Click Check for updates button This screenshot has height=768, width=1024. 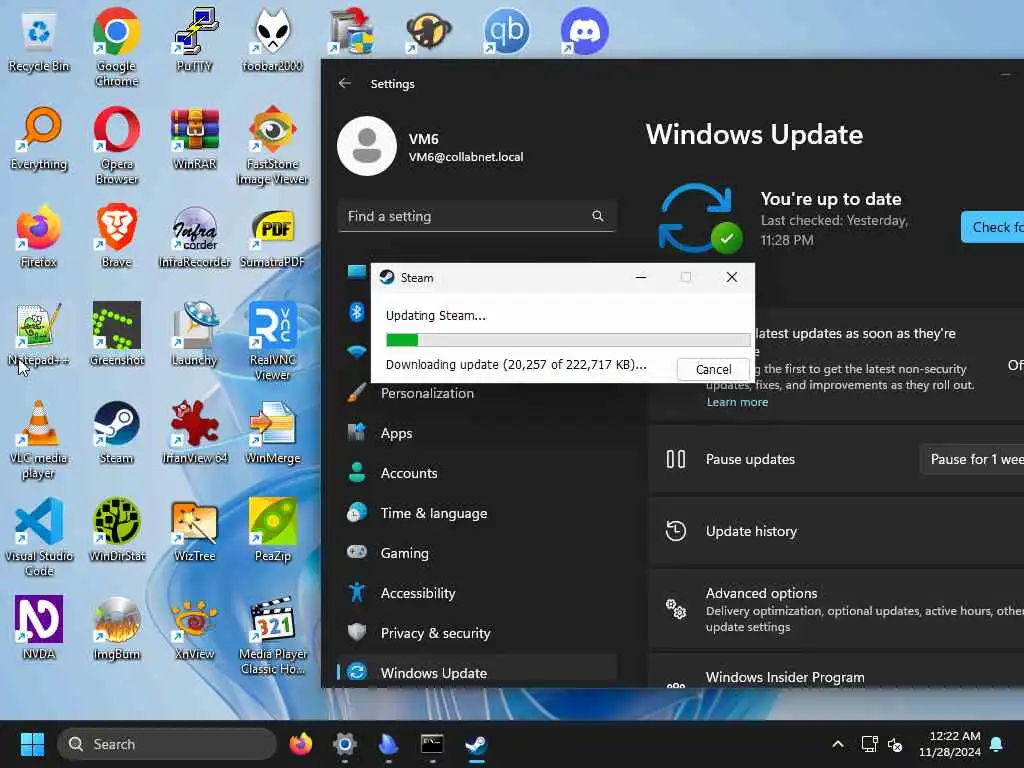coord(993,227)
